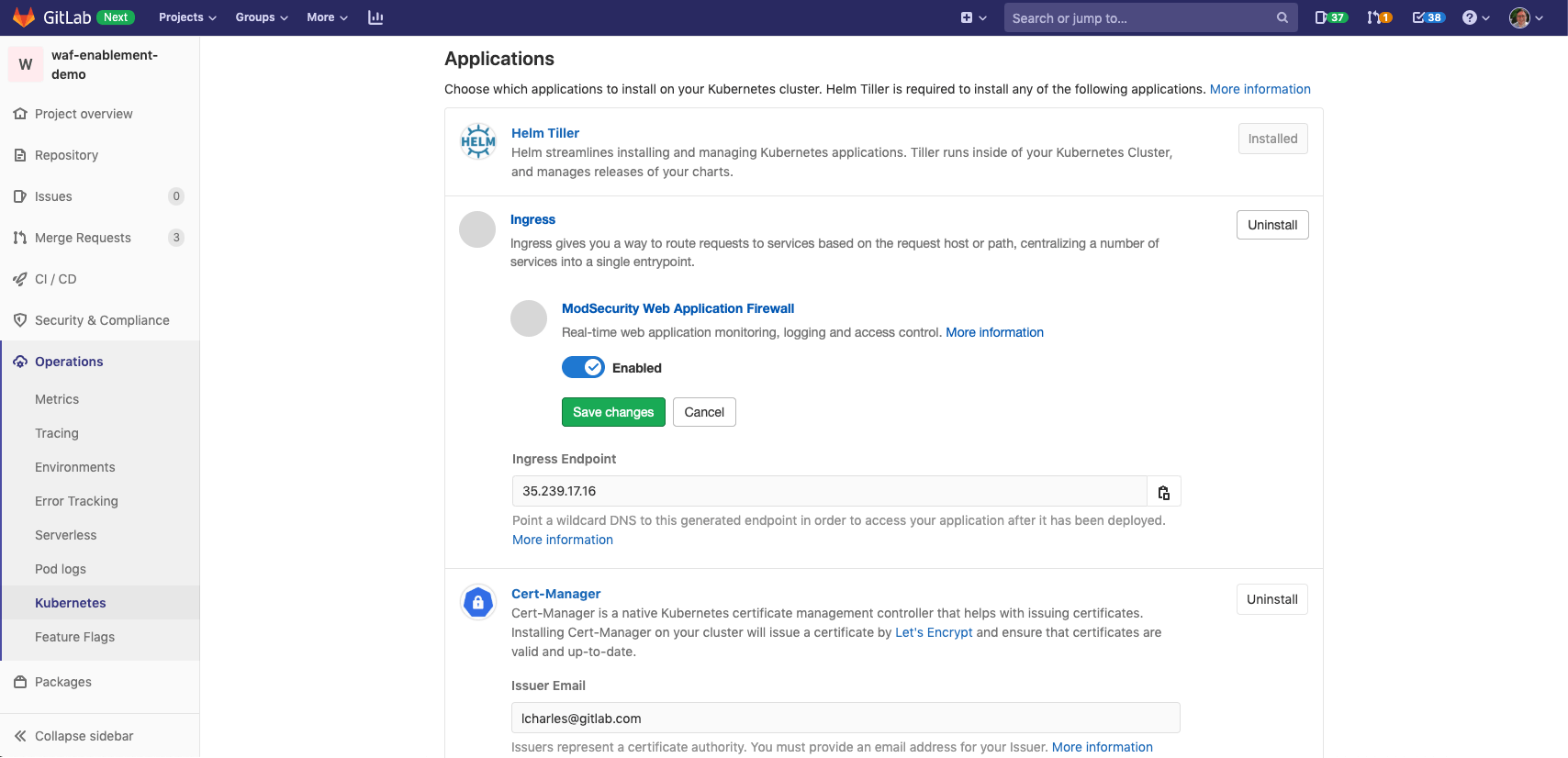Screen dimensions: 1568x758
Task: Click the Project overview house icon
Action: click(20, 114)
